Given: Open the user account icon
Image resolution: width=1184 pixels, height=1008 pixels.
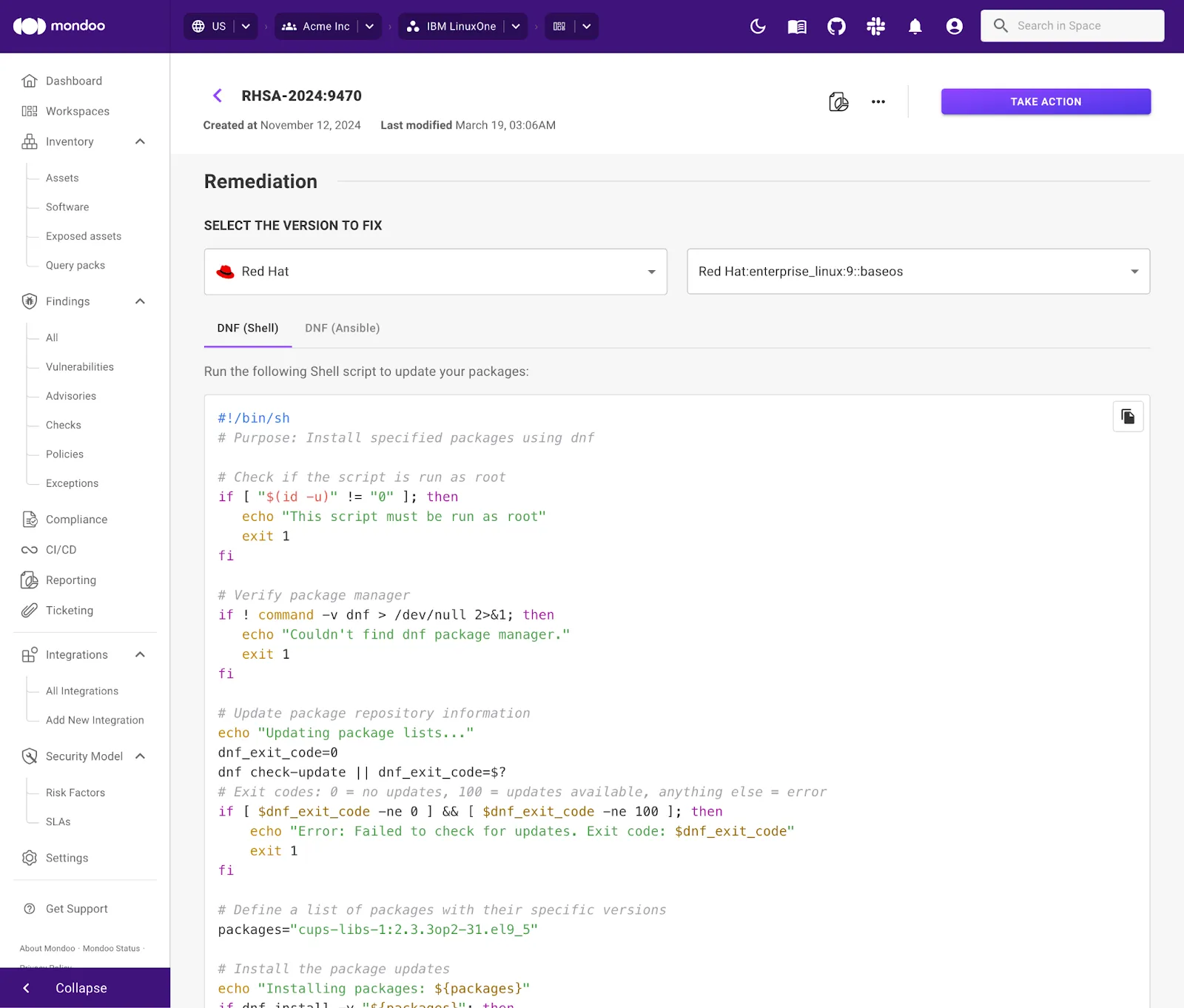Looking at the screenshot, I should tap(955, 27).
